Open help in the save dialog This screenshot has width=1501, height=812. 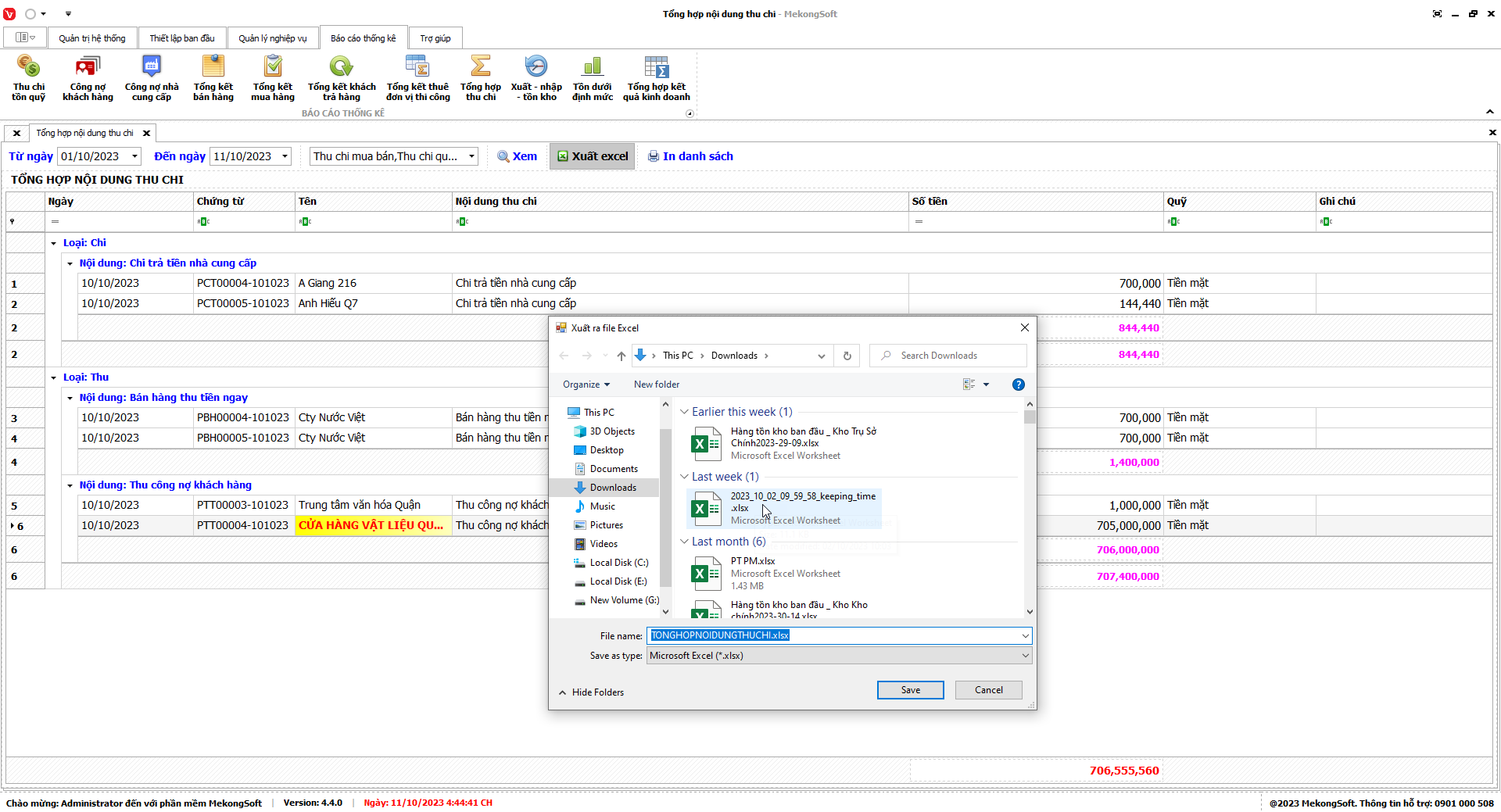(1018, 385)
